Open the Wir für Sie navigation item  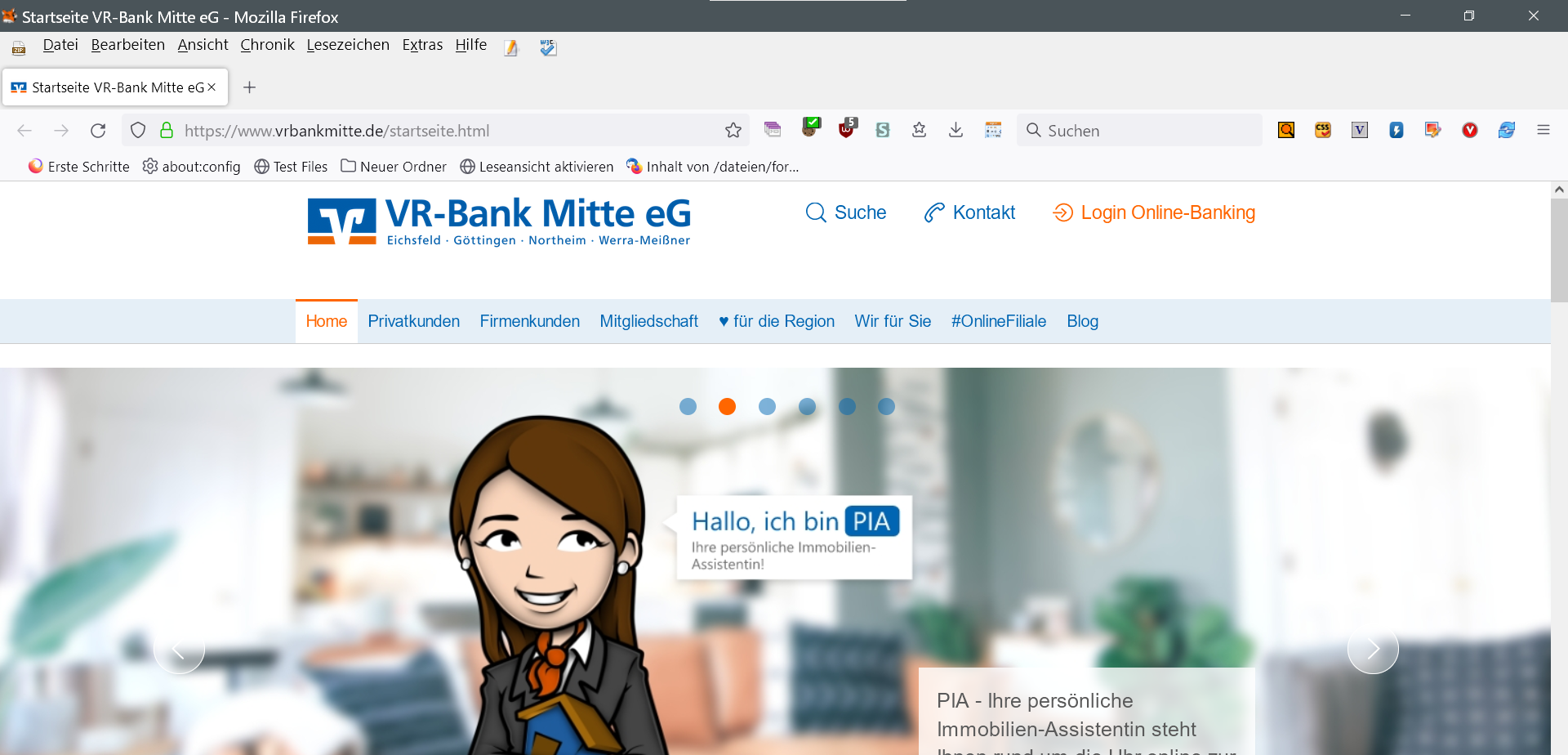tap(893, 321)
